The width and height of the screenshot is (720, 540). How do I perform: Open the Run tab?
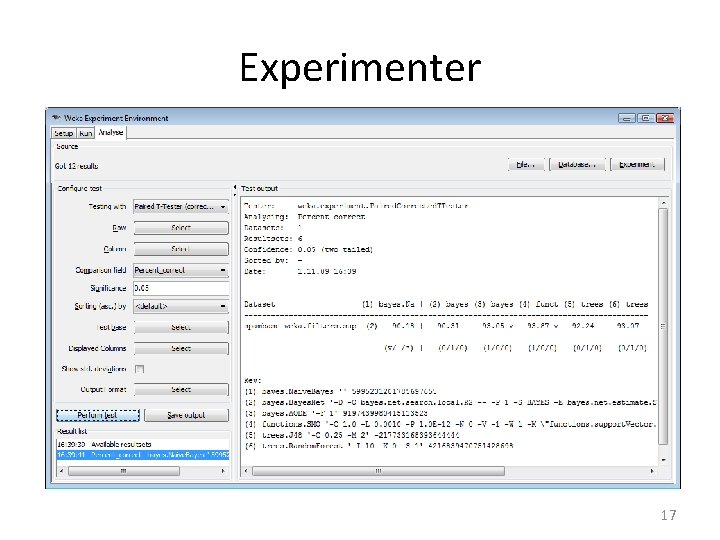point(85,133)
